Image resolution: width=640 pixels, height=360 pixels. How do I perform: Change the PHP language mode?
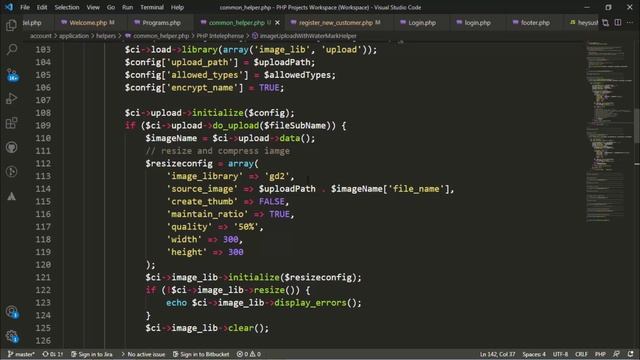point(600,354)
